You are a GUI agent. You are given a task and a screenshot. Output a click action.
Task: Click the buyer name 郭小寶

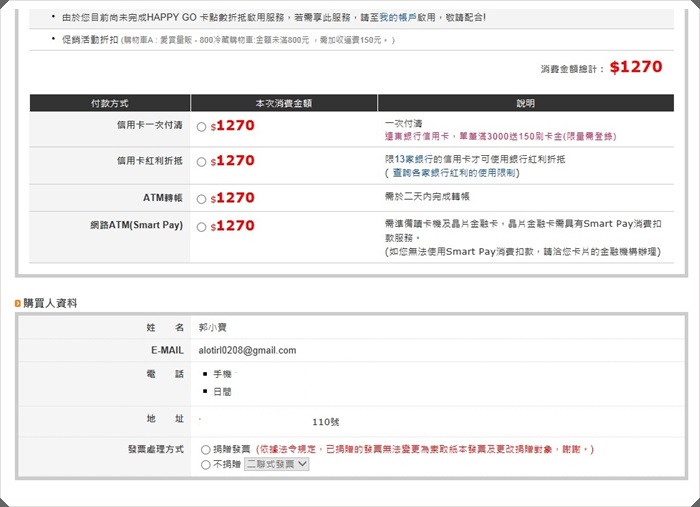[214, 327]
